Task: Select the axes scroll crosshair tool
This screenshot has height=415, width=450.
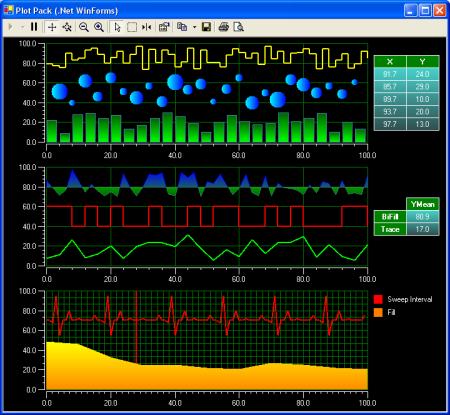Action: (52, 27)
